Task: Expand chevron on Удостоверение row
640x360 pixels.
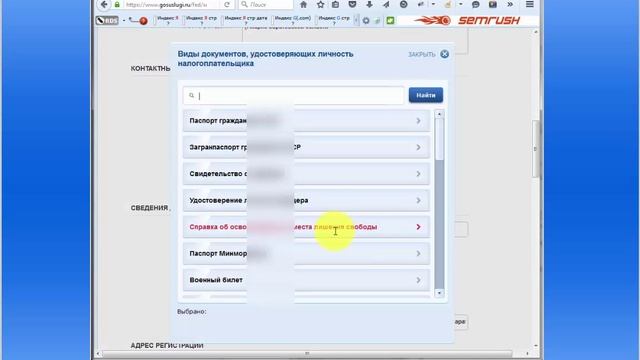Action: click(x=418, y=200)
